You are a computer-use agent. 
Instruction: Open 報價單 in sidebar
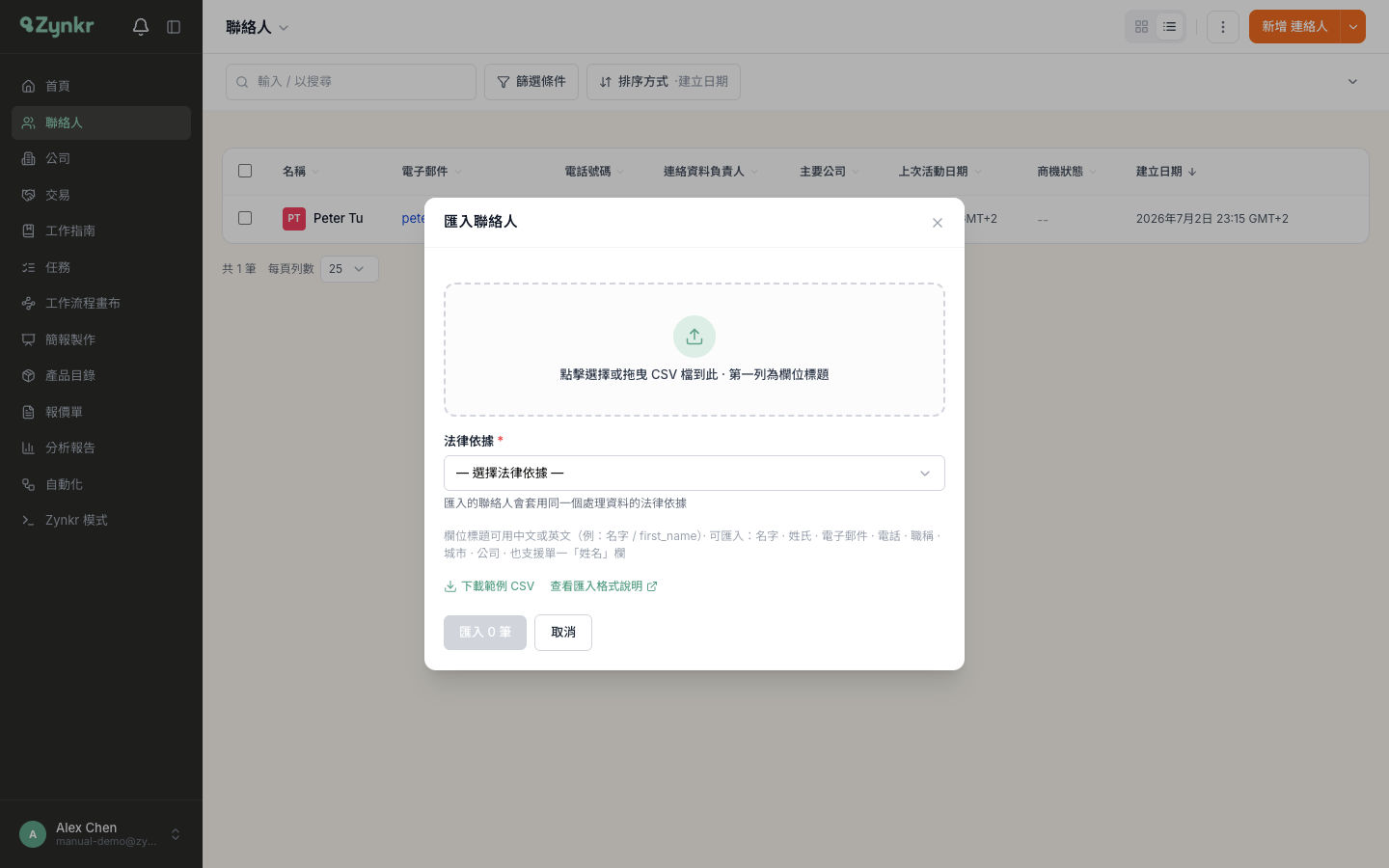point(101,412)
